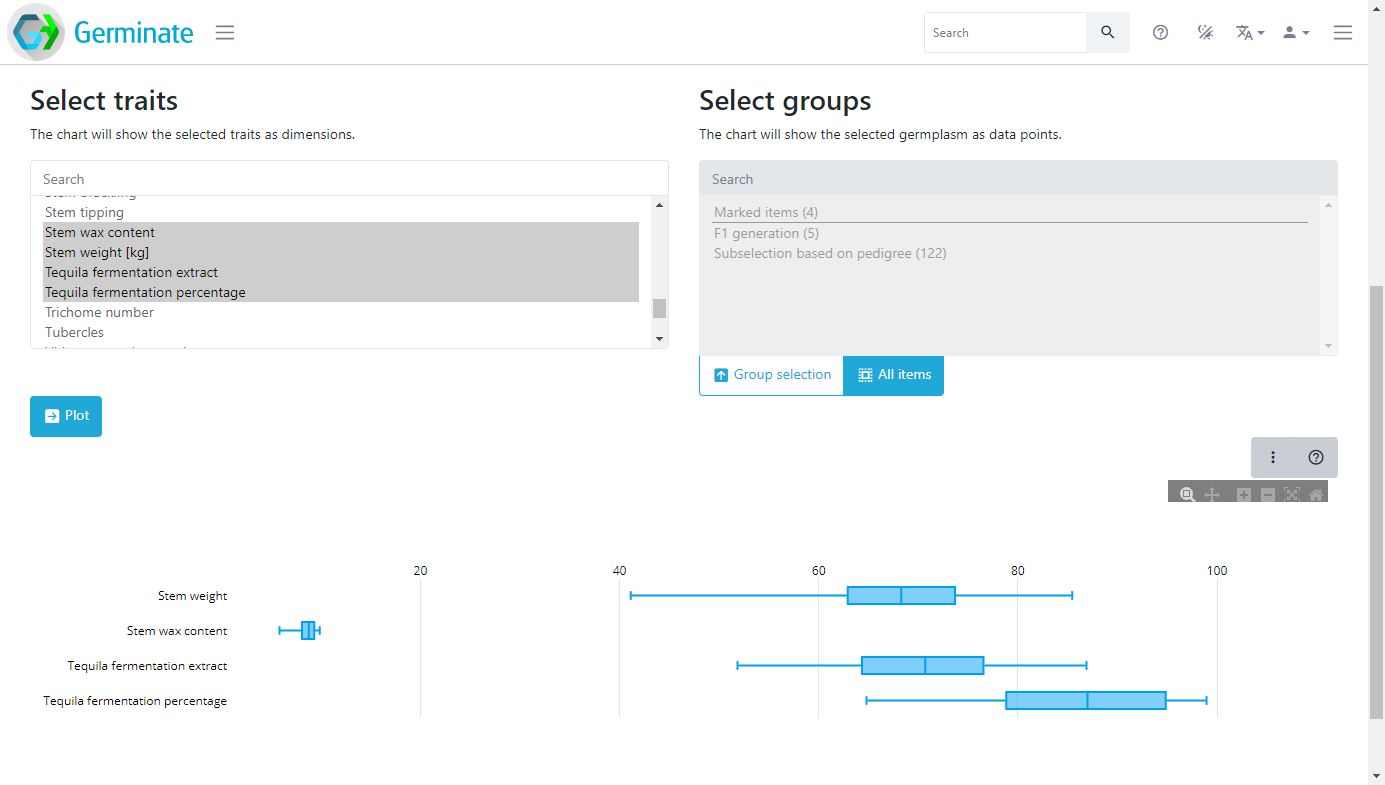
Task: Reset chart axes with home icon
Action: [1316, 494]
